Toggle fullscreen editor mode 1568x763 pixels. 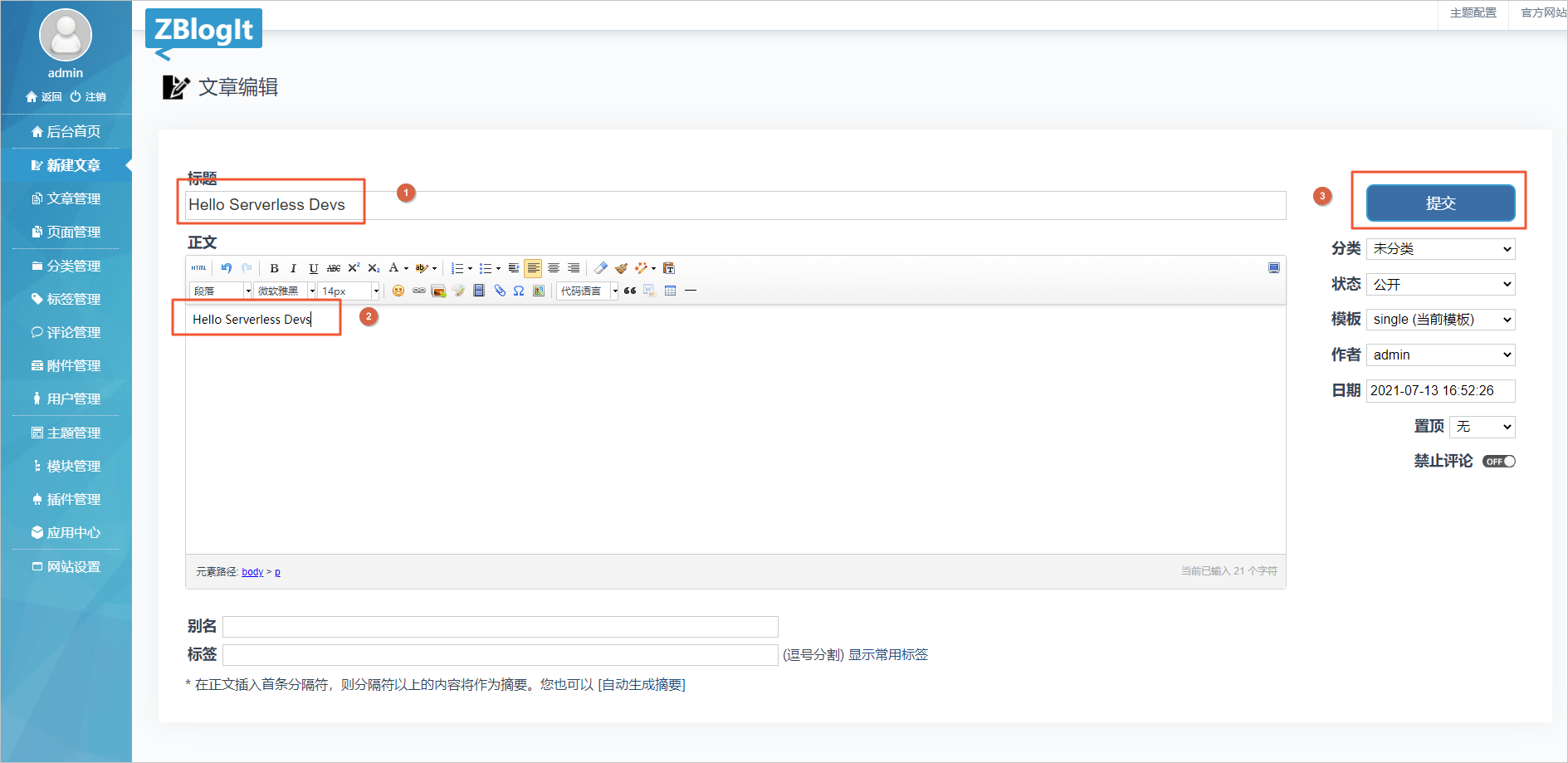(x=1274, y=268)
